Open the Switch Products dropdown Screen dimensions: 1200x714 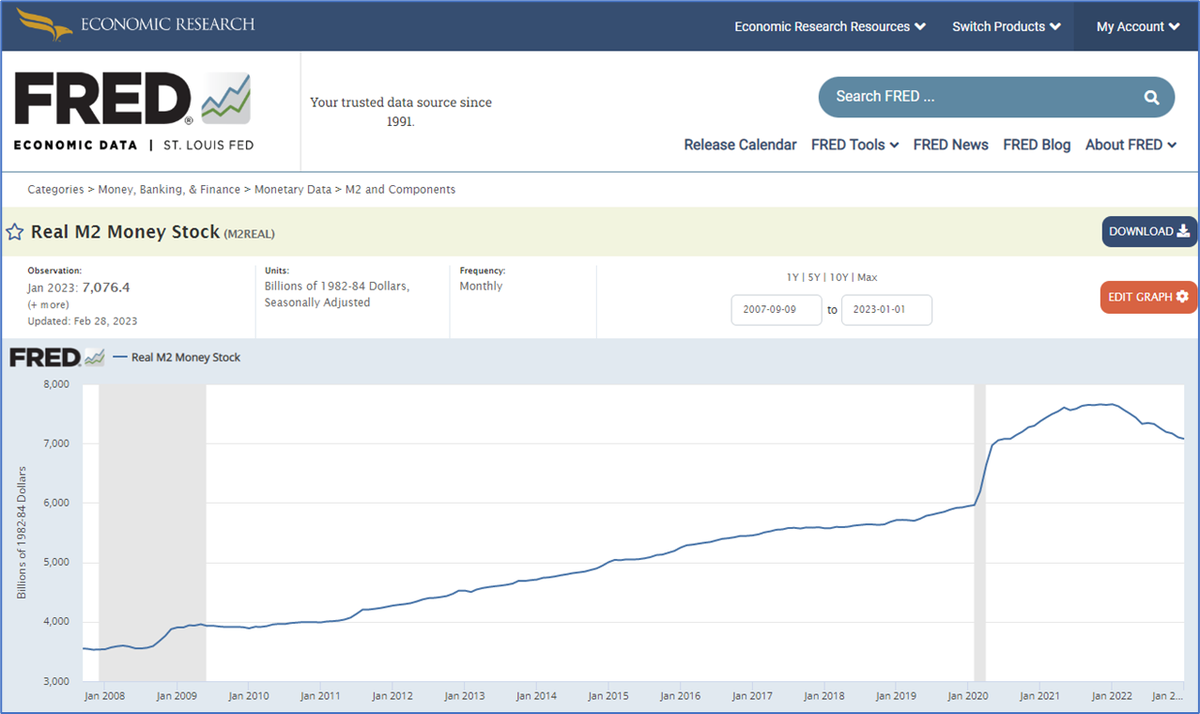tap(1006, 27)
